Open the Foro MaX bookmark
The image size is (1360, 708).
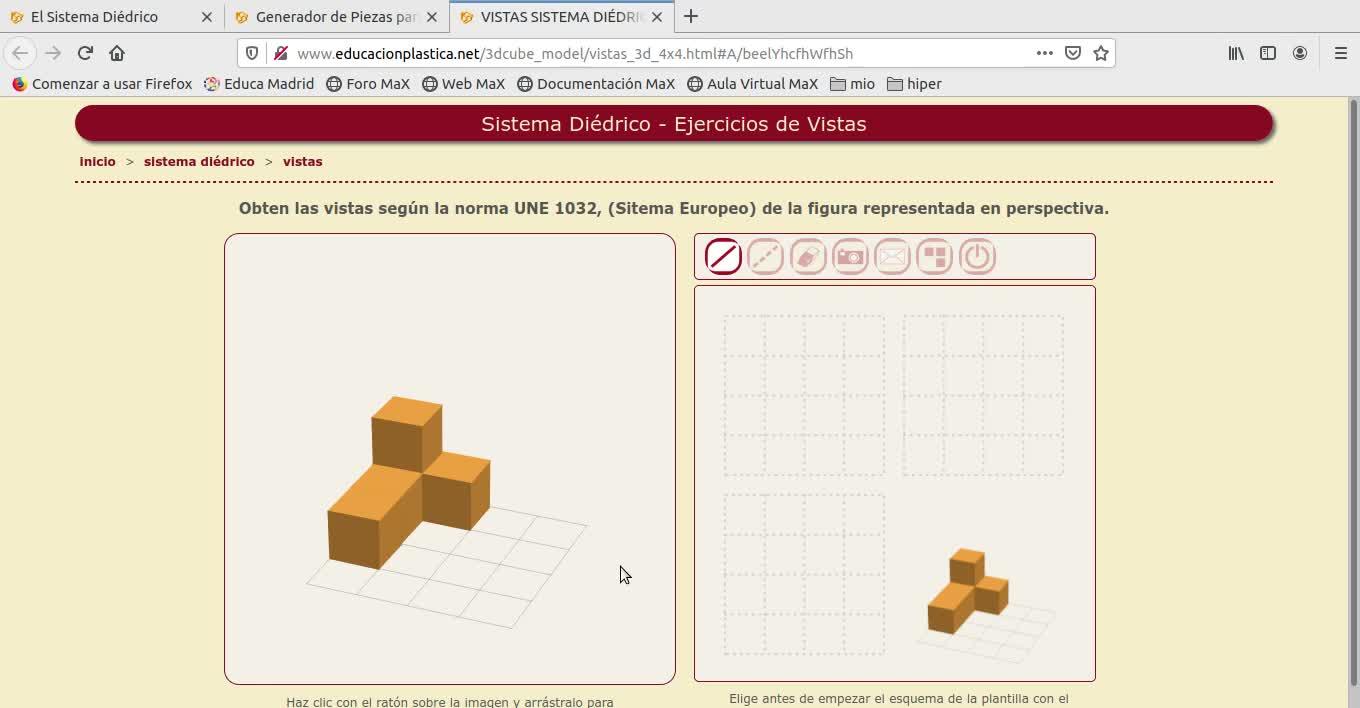368,84
